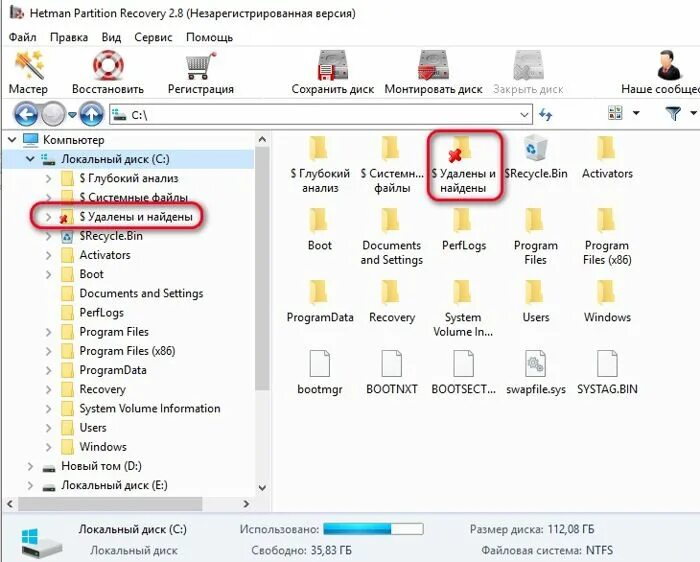Select $ Удалены и найдены folder in file pane
Screen dimensions: 700x562
point(463,165)
